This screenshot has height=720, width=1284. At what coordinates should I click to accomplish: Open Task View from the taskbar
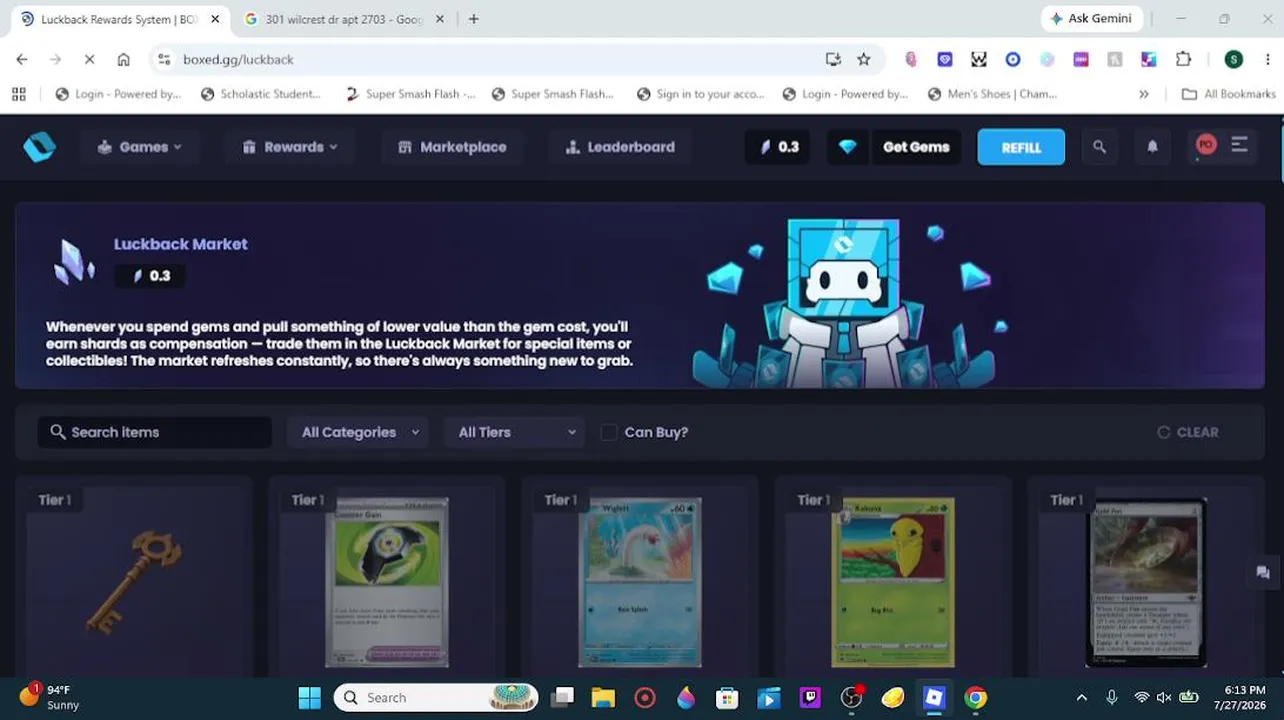pos(563,698)
